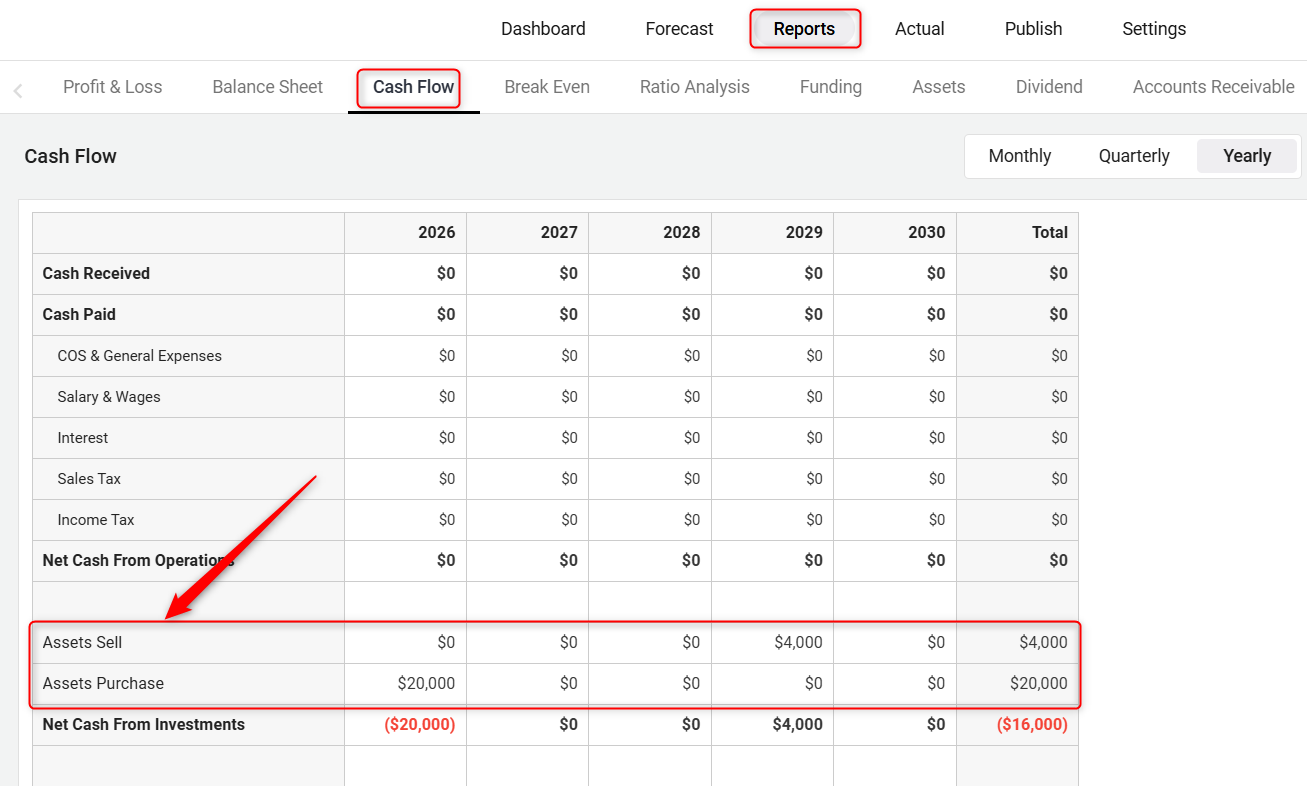Viewport: 1307px width, 786px height.
Task: Select the Cash Received row label
Action: coord(96,273)
